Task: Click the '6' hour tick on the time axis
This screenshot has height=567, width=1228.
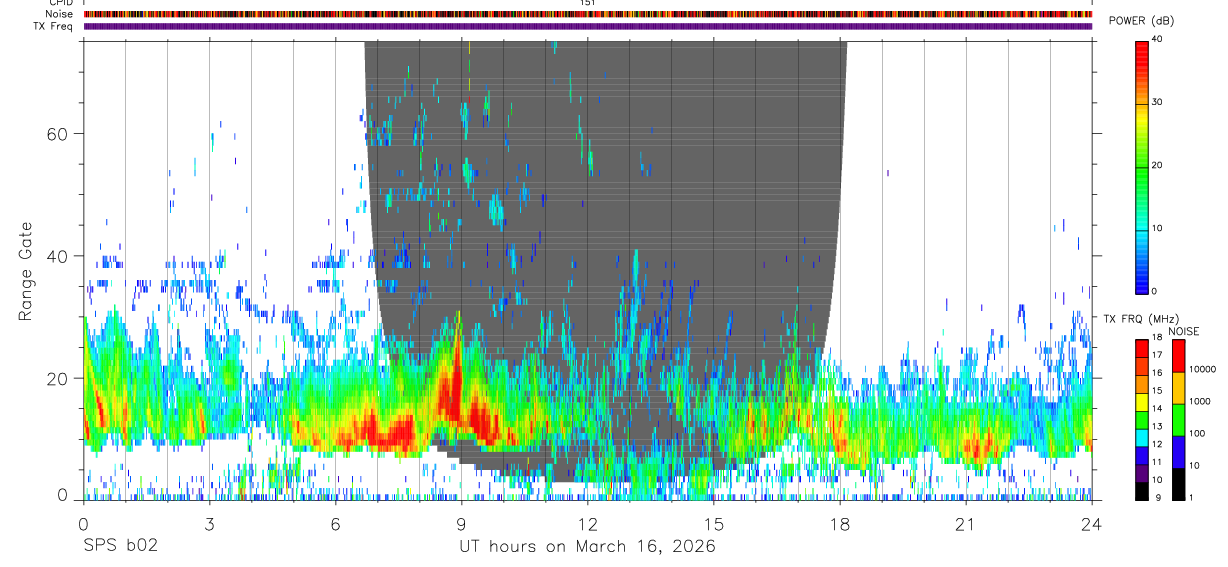Action: click(x=335, y=523)
